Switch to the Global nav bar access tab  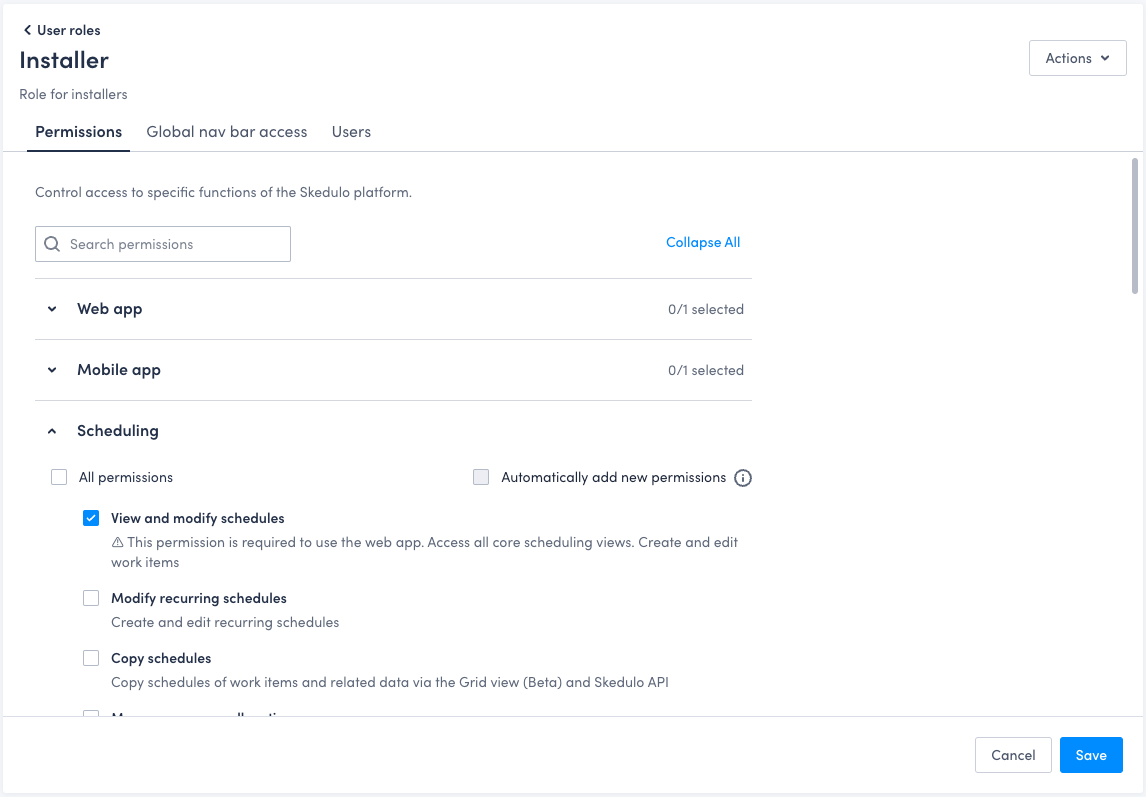pyautogui.click(x=226, y=132)
